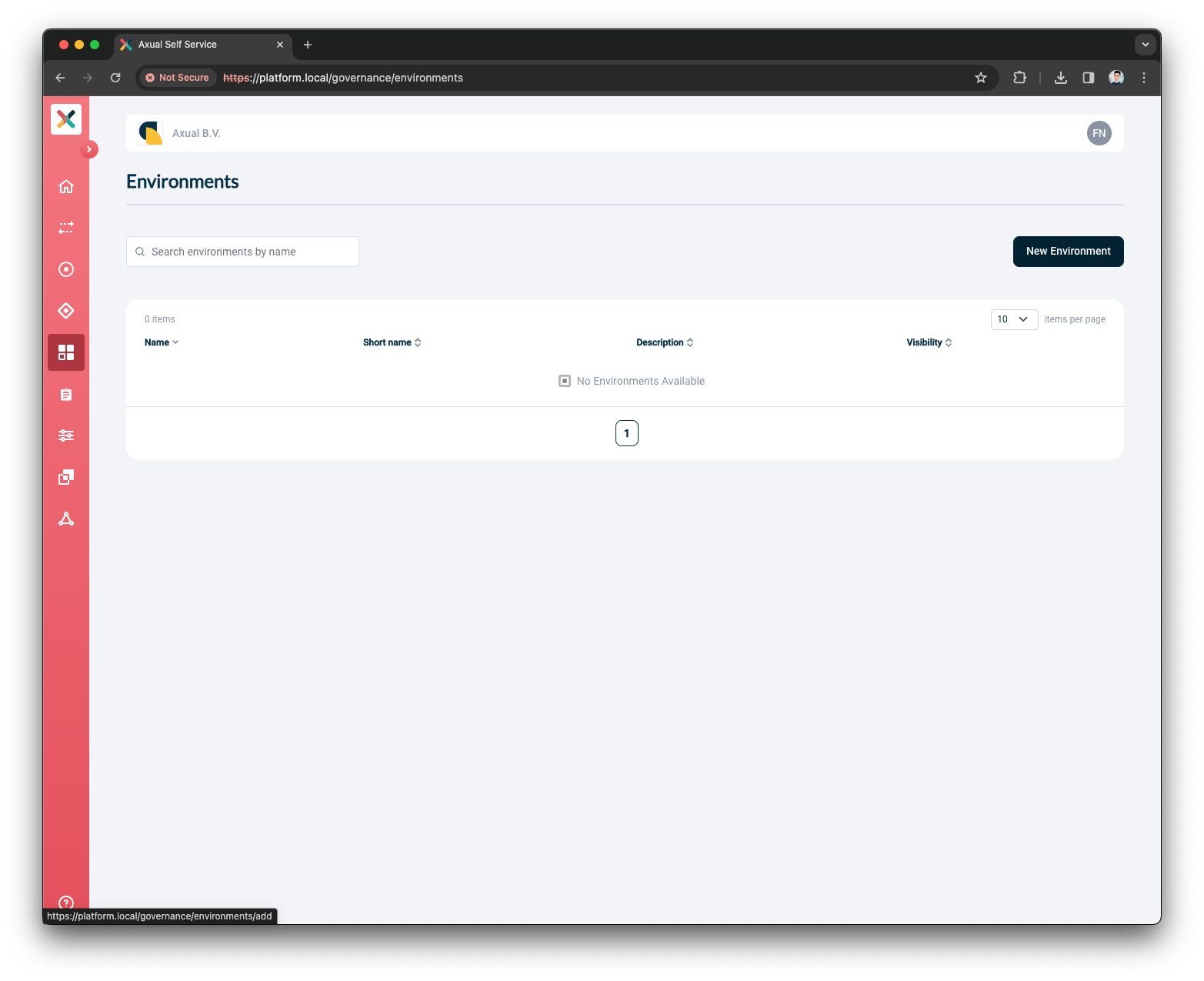Screen dimensions: 1204x981
Task: Open the streams arrows icon in sidebar
Action: (66, 228)
